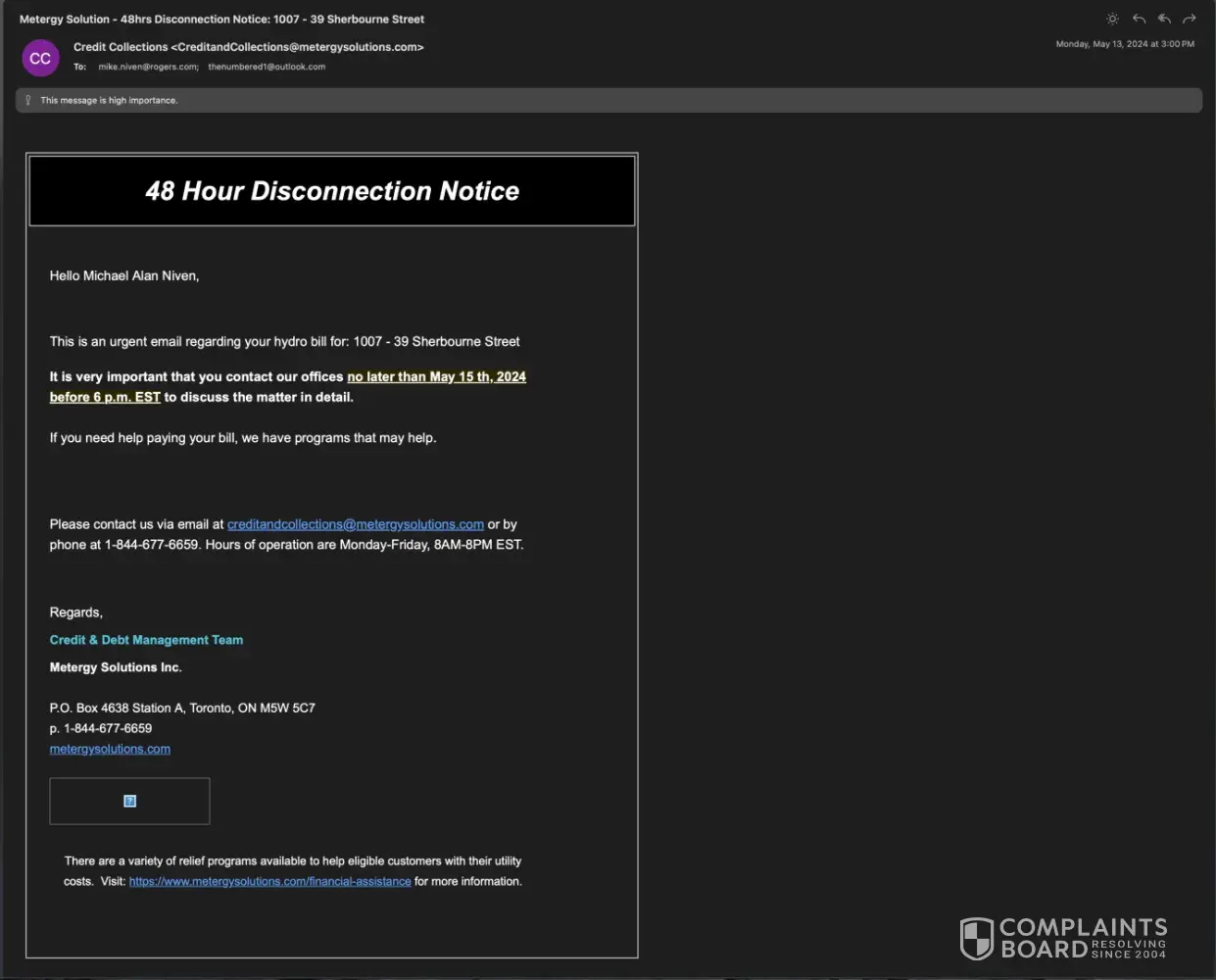Screen dimensions: 1216x980
Task: Click 'no later than May 15 th, 2024' text
Action: tap(436, 376)
